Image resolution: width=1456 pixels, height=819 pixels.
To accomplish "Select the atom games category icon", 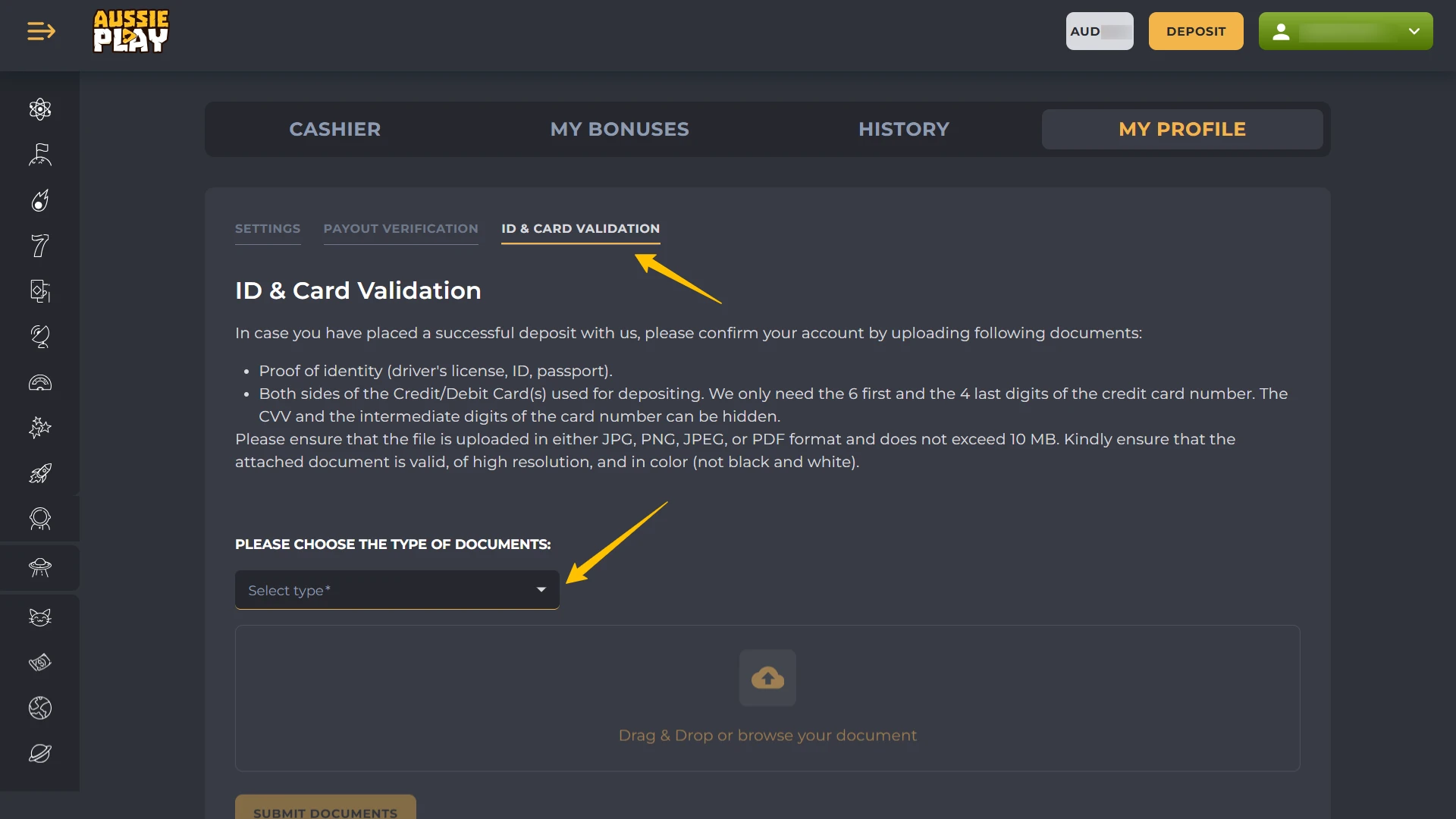I will 40,109.
